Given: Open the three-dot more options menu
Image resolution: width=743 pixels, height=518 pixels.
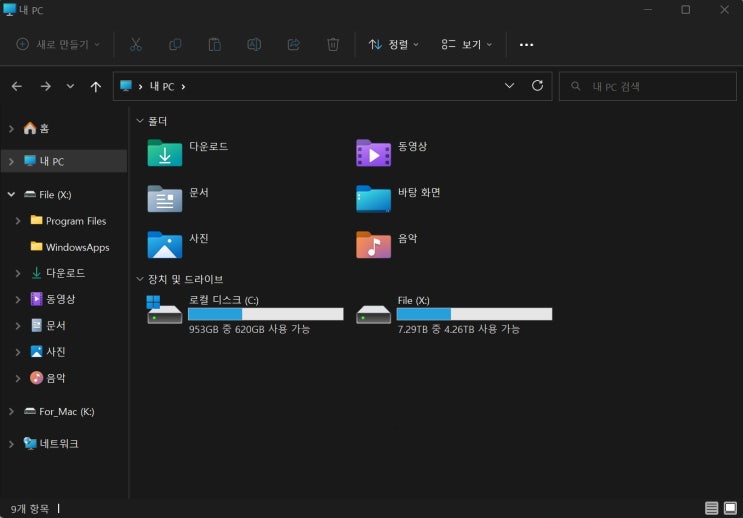Looking at the screenshot, I should [x=526, y=45].
